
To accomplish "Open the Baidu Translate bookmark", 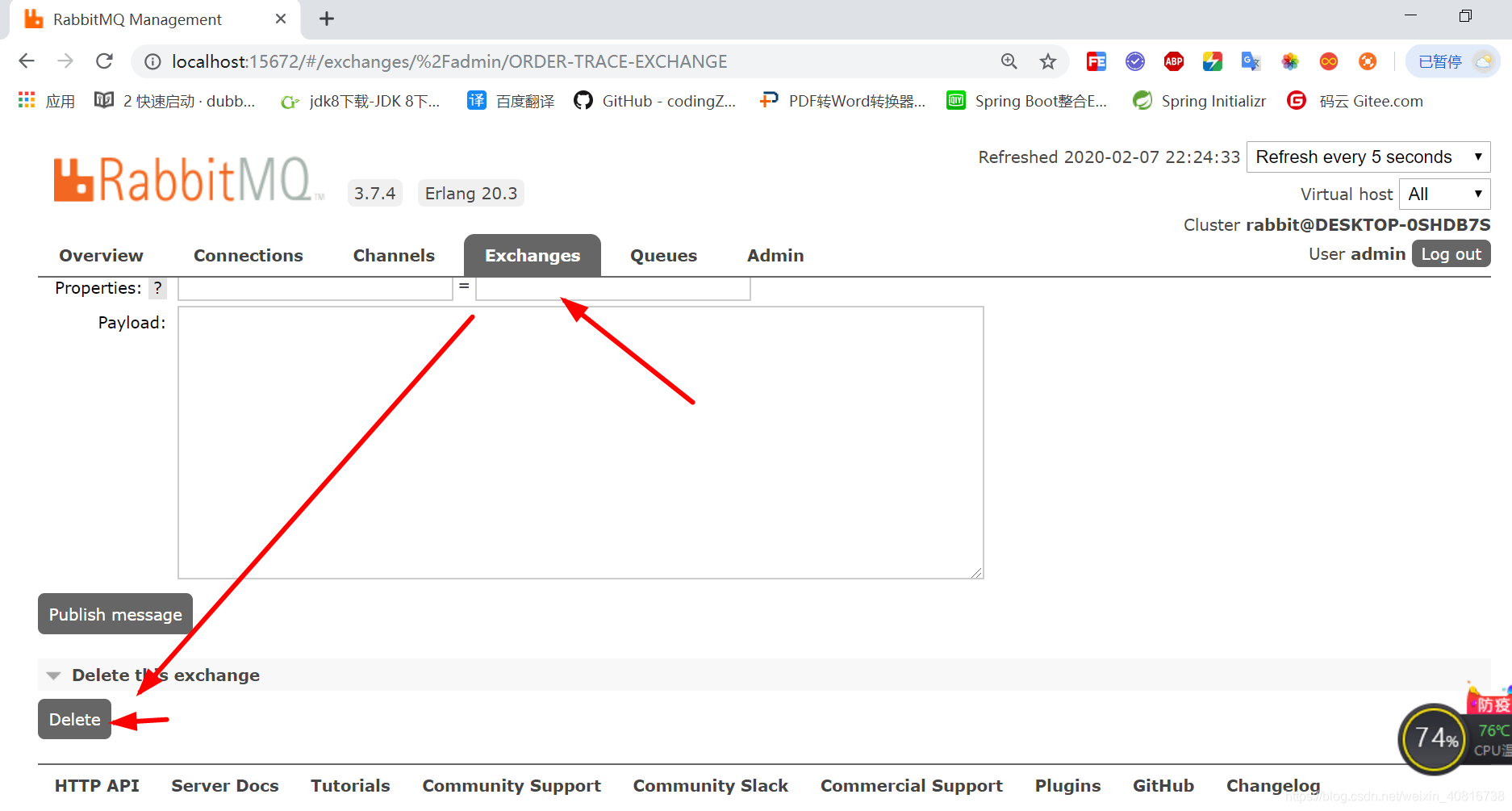I will pos(511,101).
